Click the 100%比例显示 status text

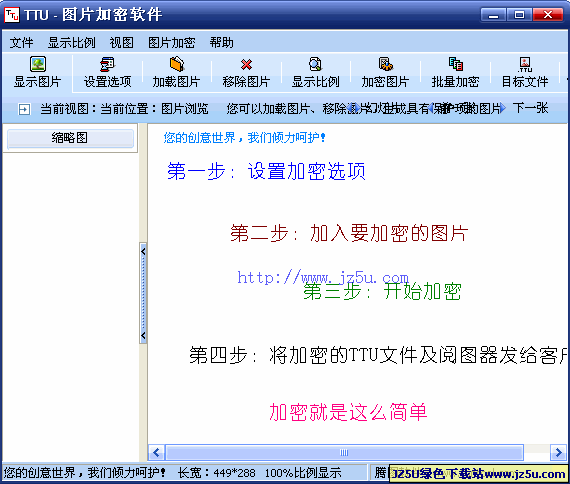[303, 473]
